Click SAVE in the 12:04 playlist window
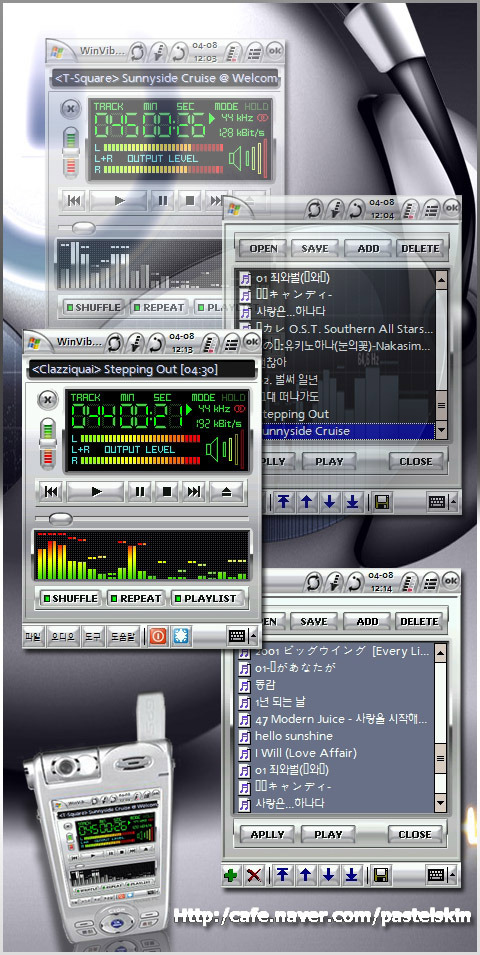Viewport: 480px width, 955px height. point(314,248)
